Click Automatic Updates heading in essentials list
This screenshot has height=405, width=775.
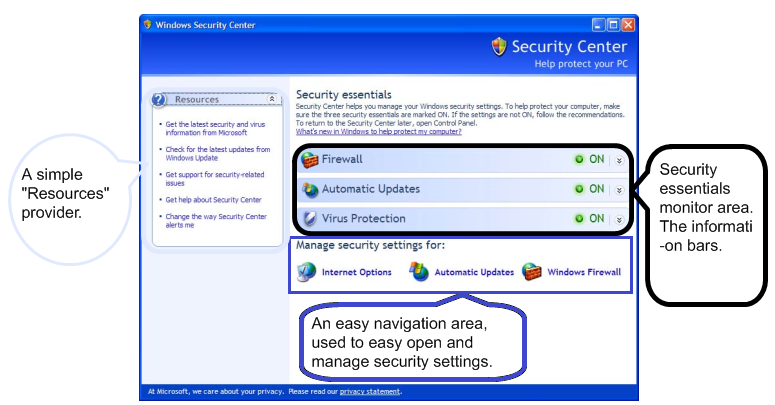tap(371, 189)
